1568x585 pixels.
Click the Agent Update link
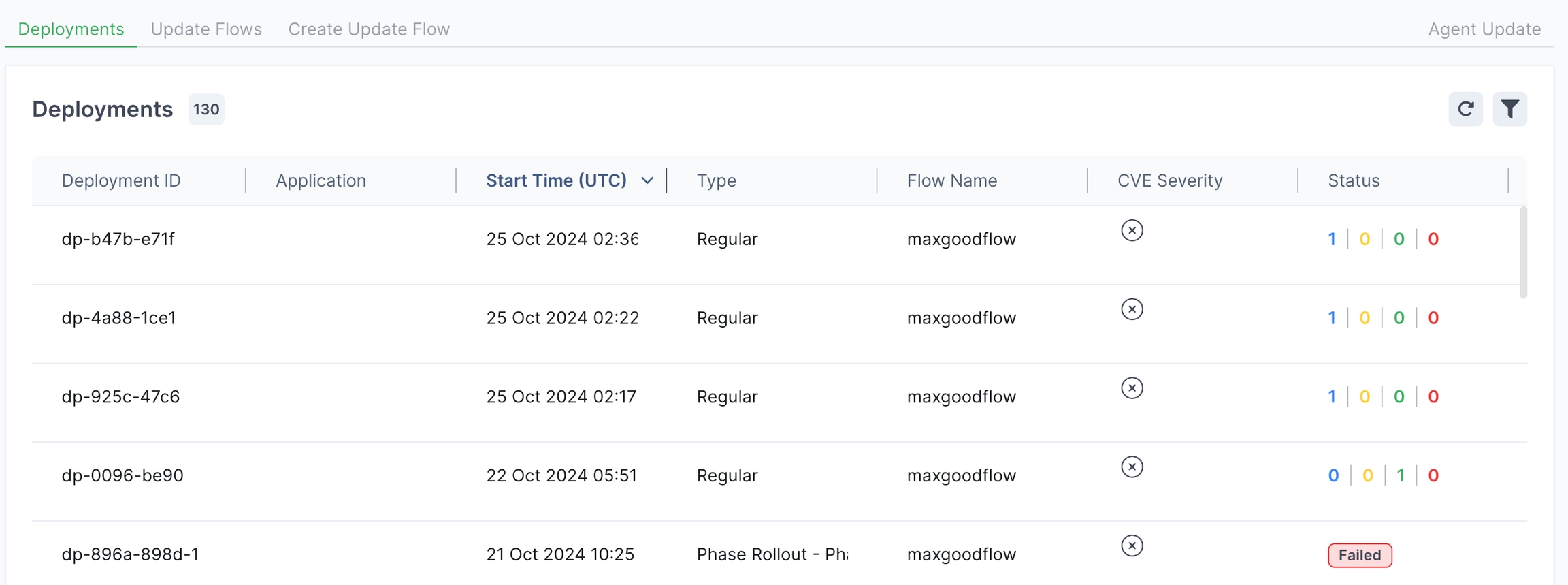tap(1484, 29)
